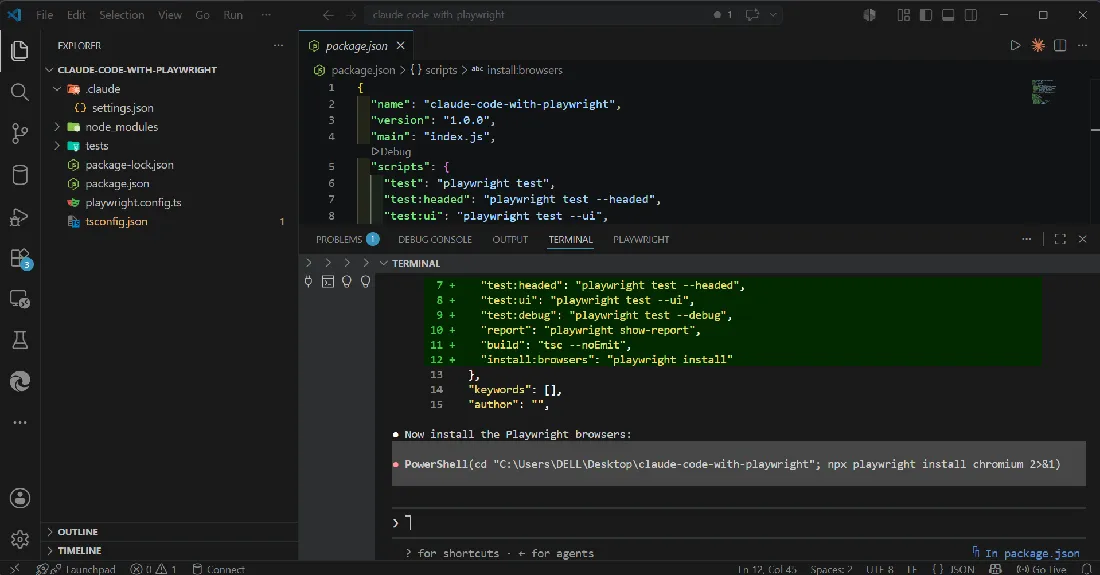Switch to the OUTPUT panel tab

[510, 239]
